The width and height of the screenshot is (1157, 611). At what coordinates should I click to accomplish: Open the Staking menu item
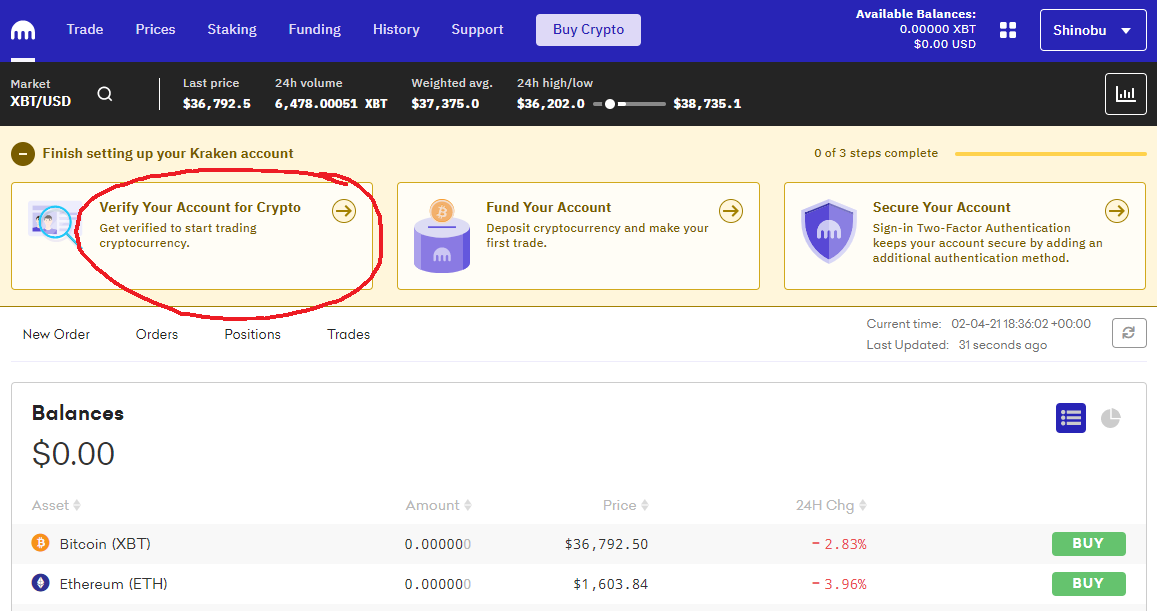pos(232,29)
